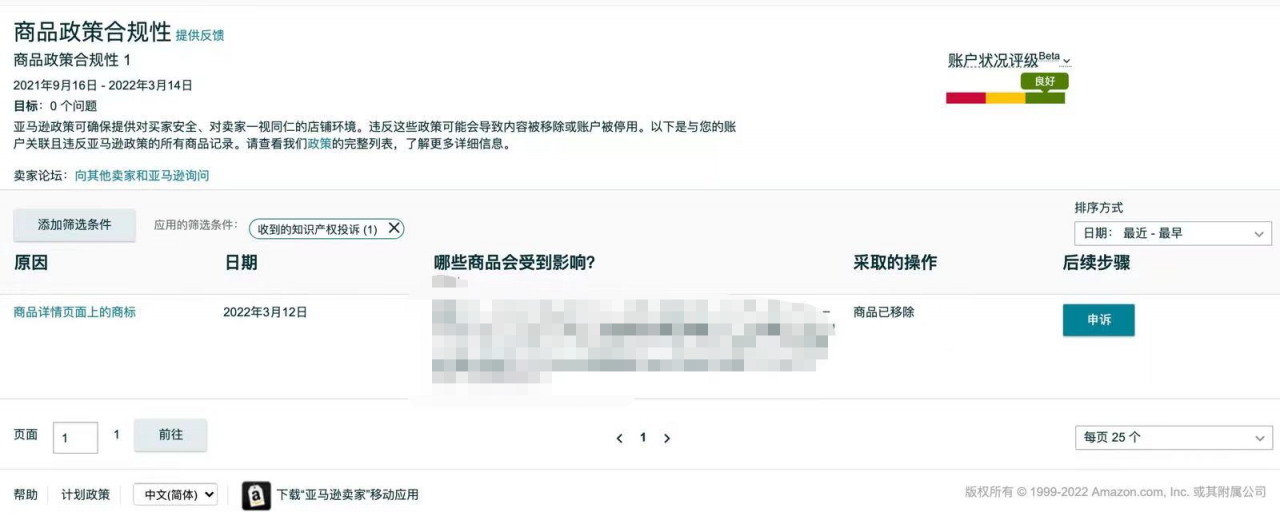This screenshot has height=516, width=1280.
Task: Click the account health rating color bar
Action: coord(1005,98)
